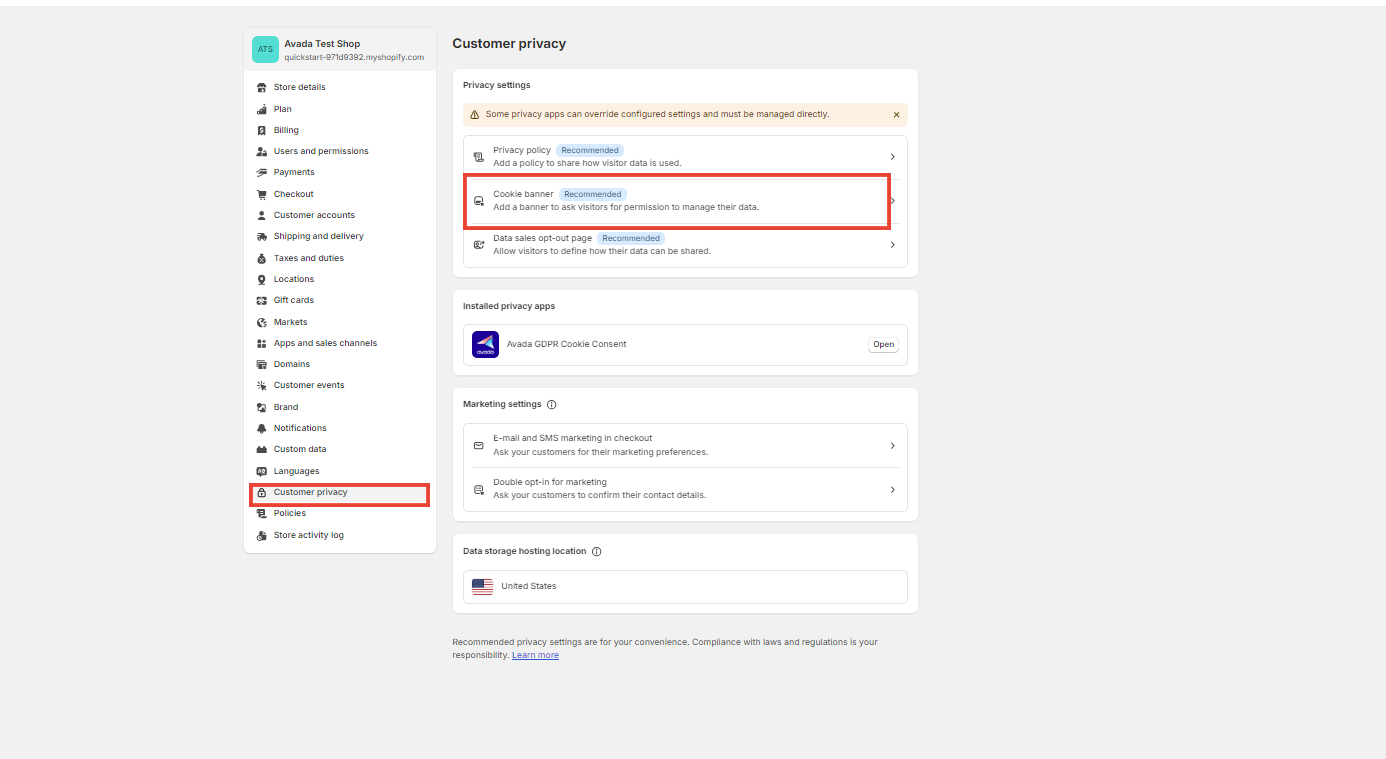The height and width of the screenshot is (759, 1386).
Task: Click the Store activity log icon
Action: 262,535
